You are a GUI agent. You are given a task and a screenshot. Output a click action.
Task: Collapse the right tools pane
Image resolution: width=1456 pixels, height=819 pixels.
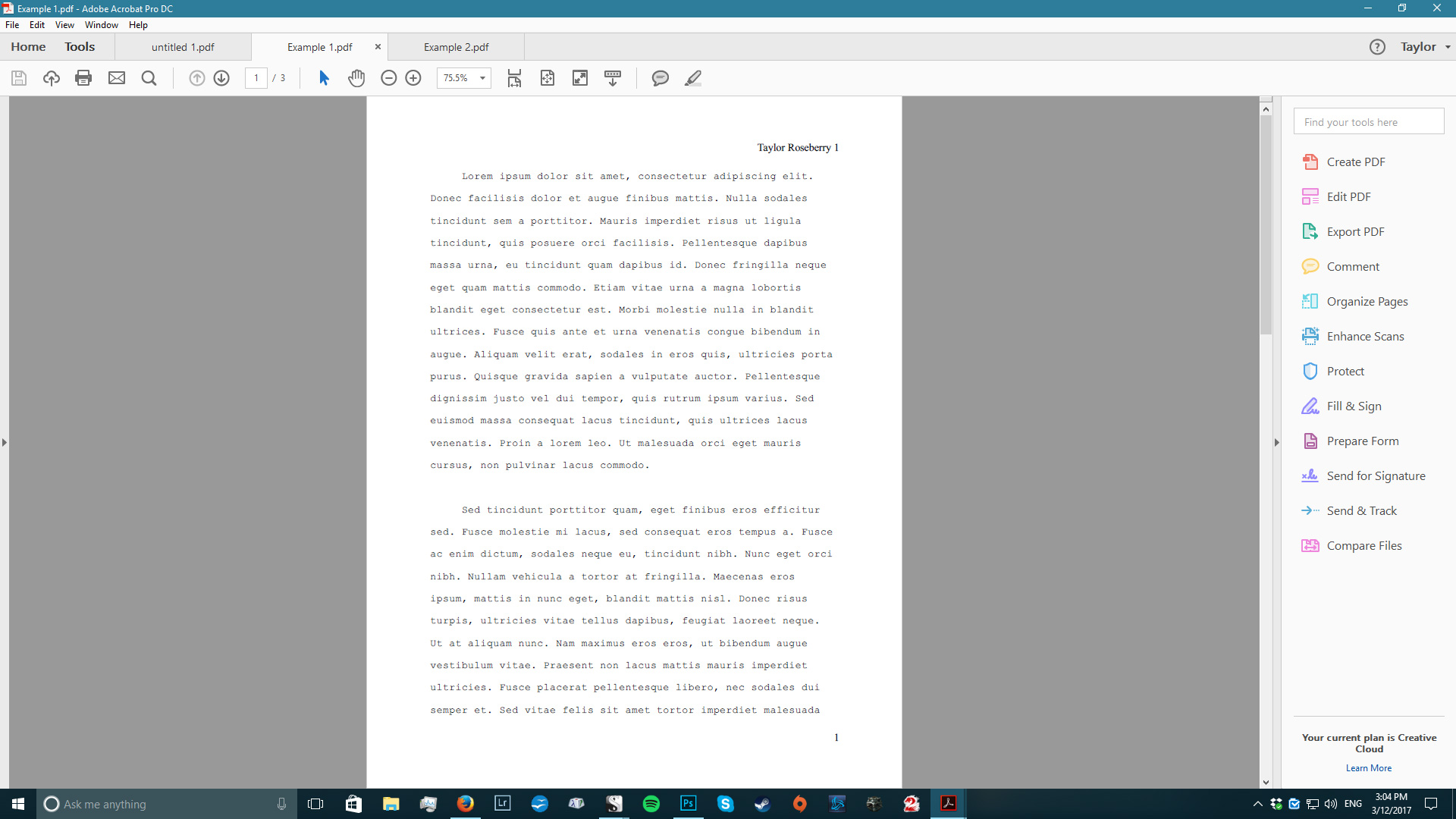pos(1277,442)
